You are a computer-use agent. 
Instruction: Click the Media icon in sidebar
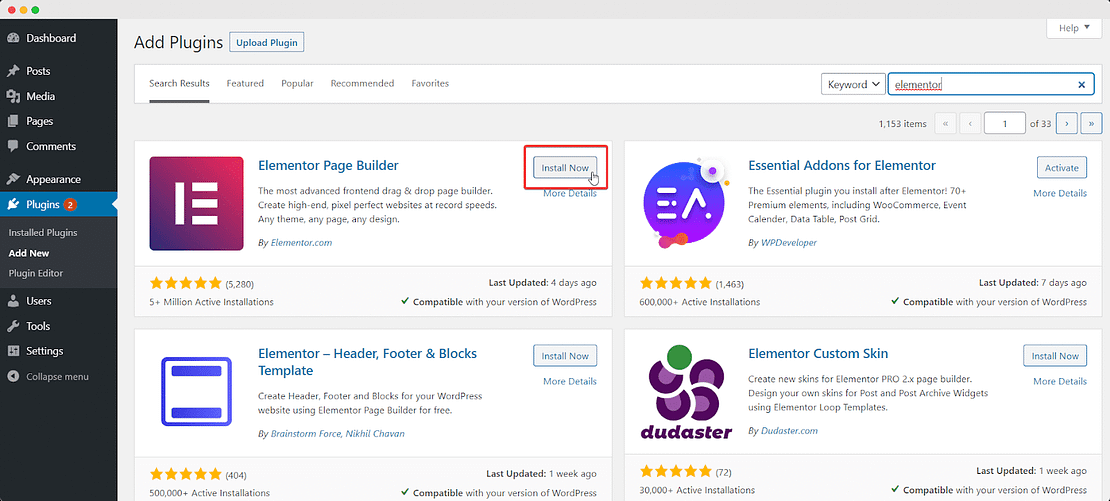(13, 96)
